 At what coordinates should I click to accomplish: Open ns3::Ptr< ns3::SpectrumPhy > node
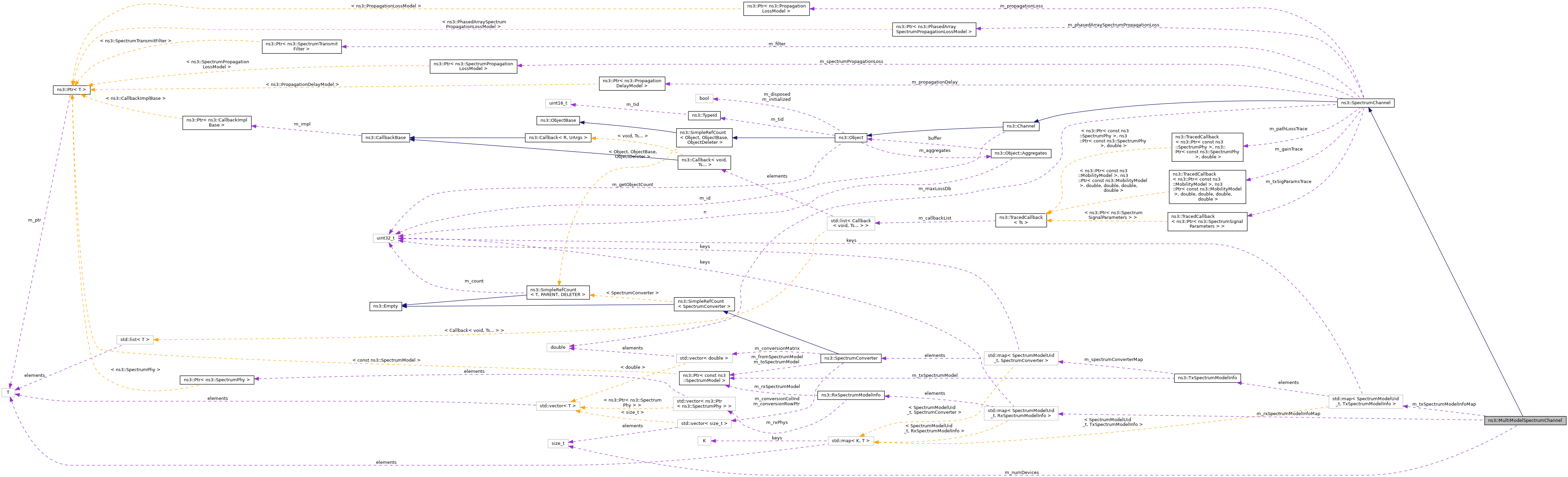[217, 380]
